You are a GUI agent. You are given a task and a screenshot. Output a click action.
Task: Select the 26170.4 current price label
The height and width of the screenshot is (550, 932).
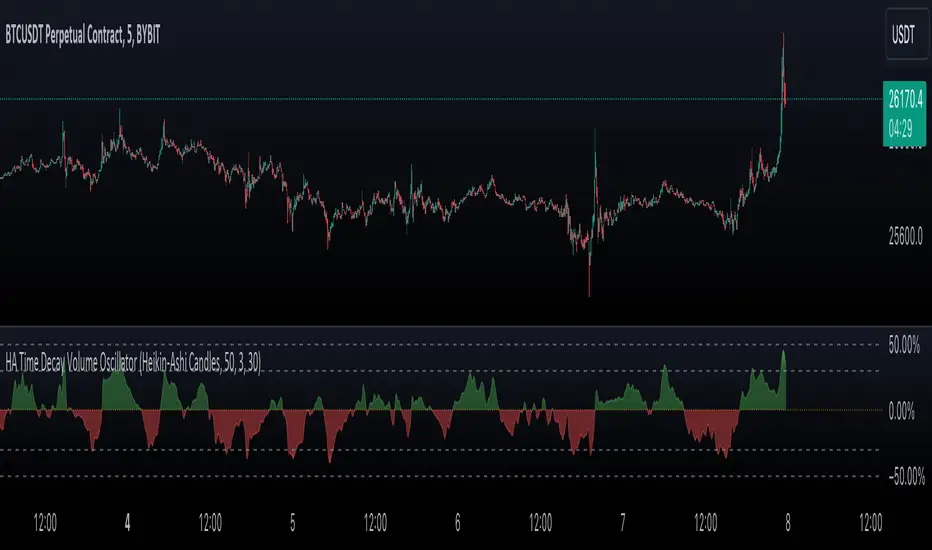pos(905,99)
